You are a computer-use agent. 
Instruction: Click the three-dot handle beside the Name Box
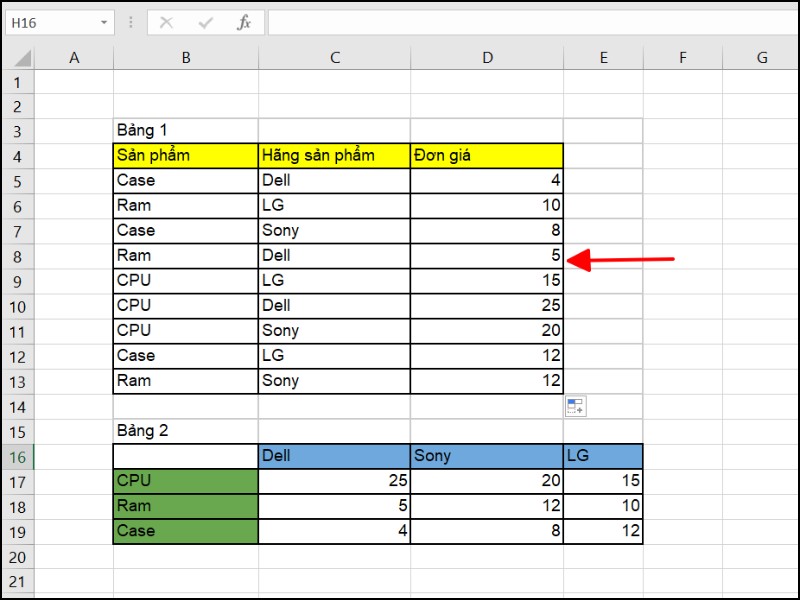coord(131,22)
